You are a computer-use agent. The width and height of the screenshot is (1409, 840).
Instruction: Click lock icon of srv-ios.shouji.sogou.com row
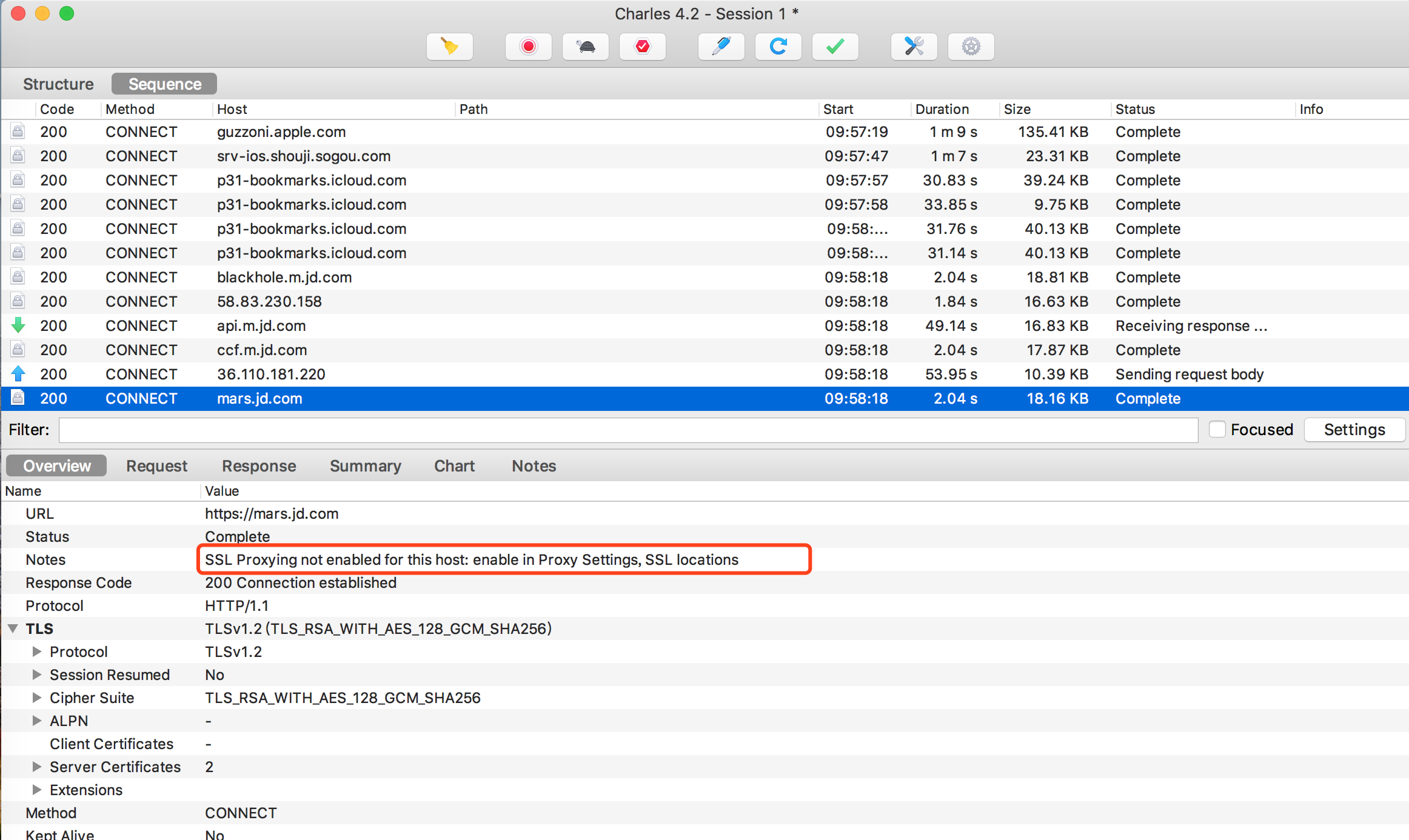(x=18, y=156)
